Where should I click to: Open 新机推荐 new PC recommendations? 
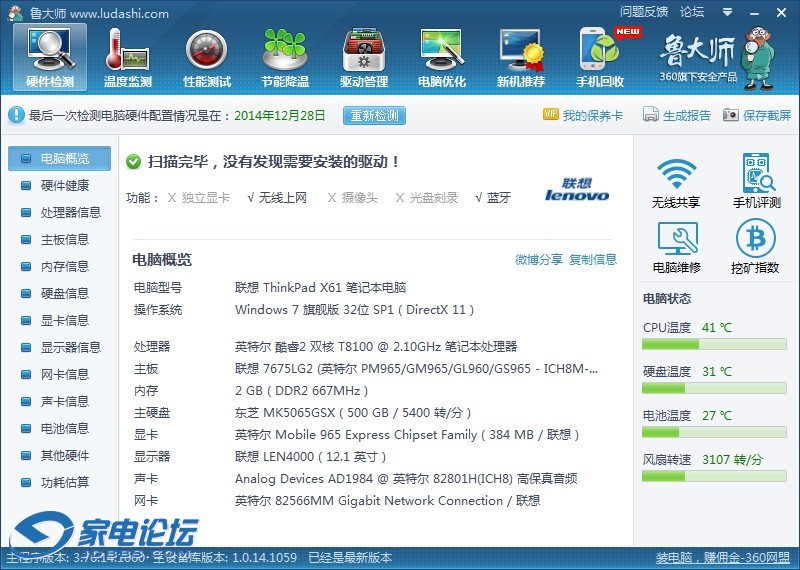click(x=521, y=58)
